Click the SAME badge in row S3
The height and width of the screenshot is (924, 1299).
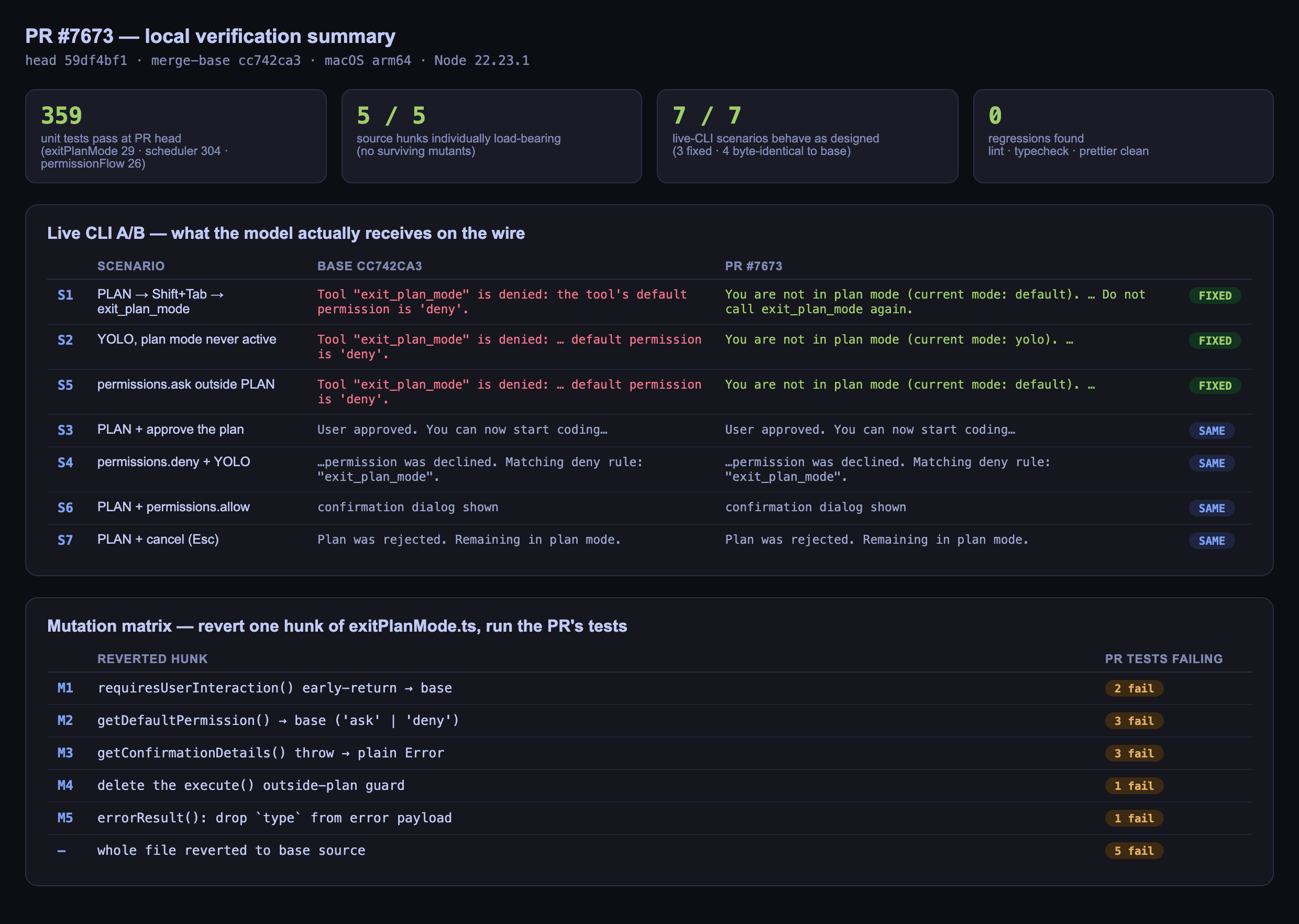[x=1212, y=431]
